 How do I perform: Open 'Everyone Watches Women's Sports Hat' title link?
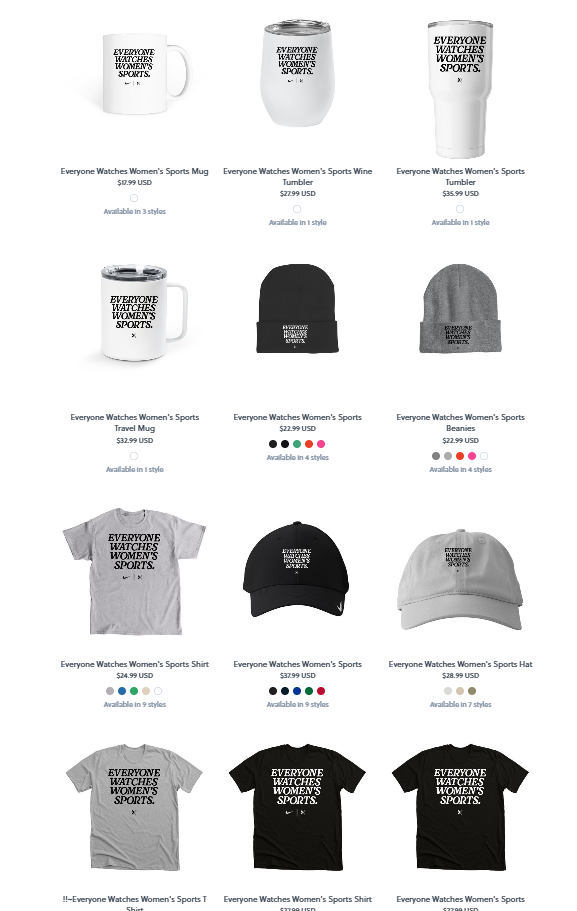(460, 664)
